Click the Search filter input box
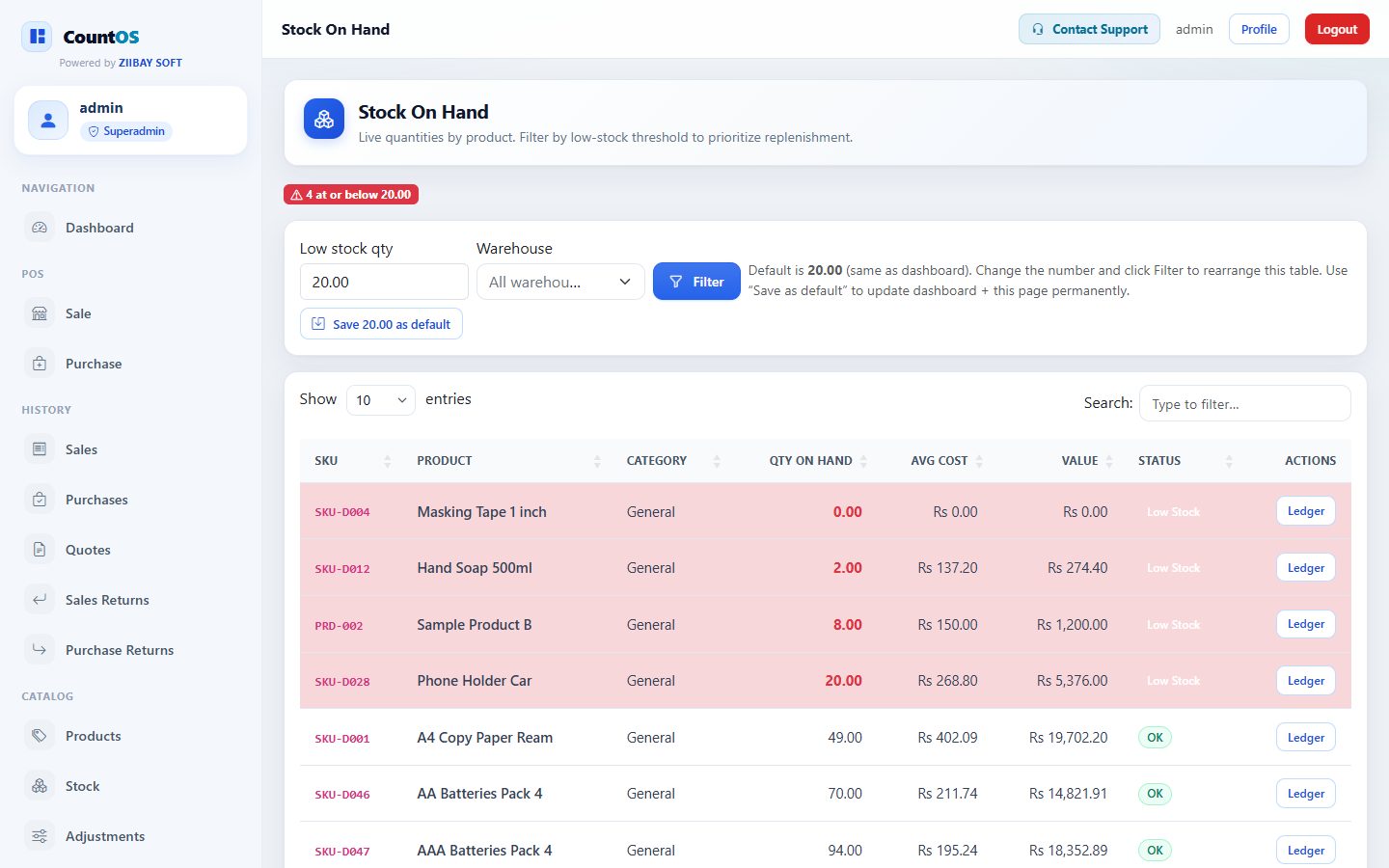Image resolution: width=1389 pixels, height=868 pixels. [1245, 403]
